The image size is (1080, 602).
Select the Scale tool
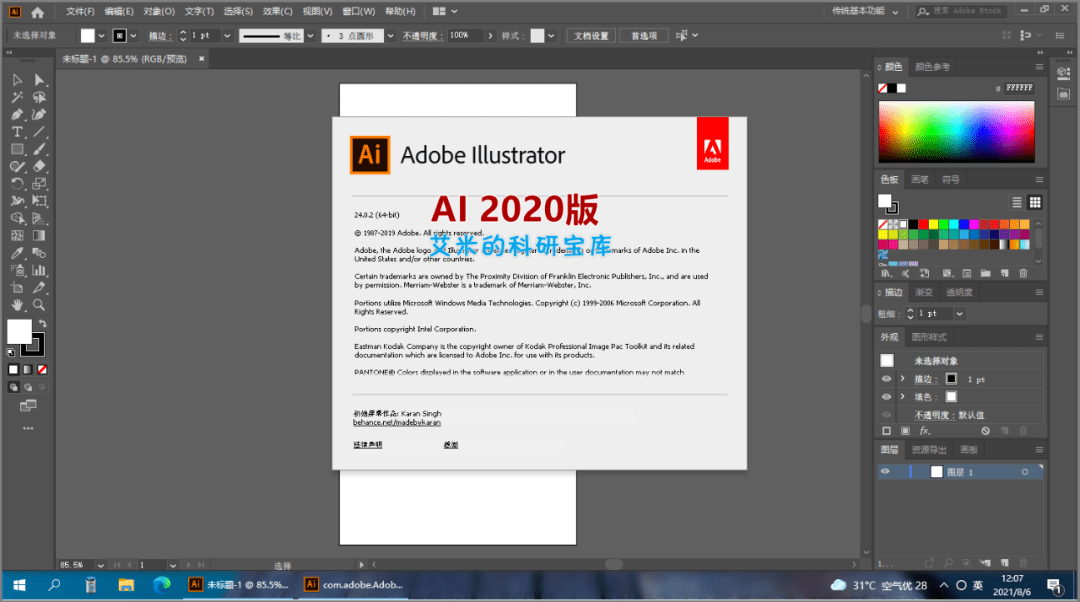39,183
